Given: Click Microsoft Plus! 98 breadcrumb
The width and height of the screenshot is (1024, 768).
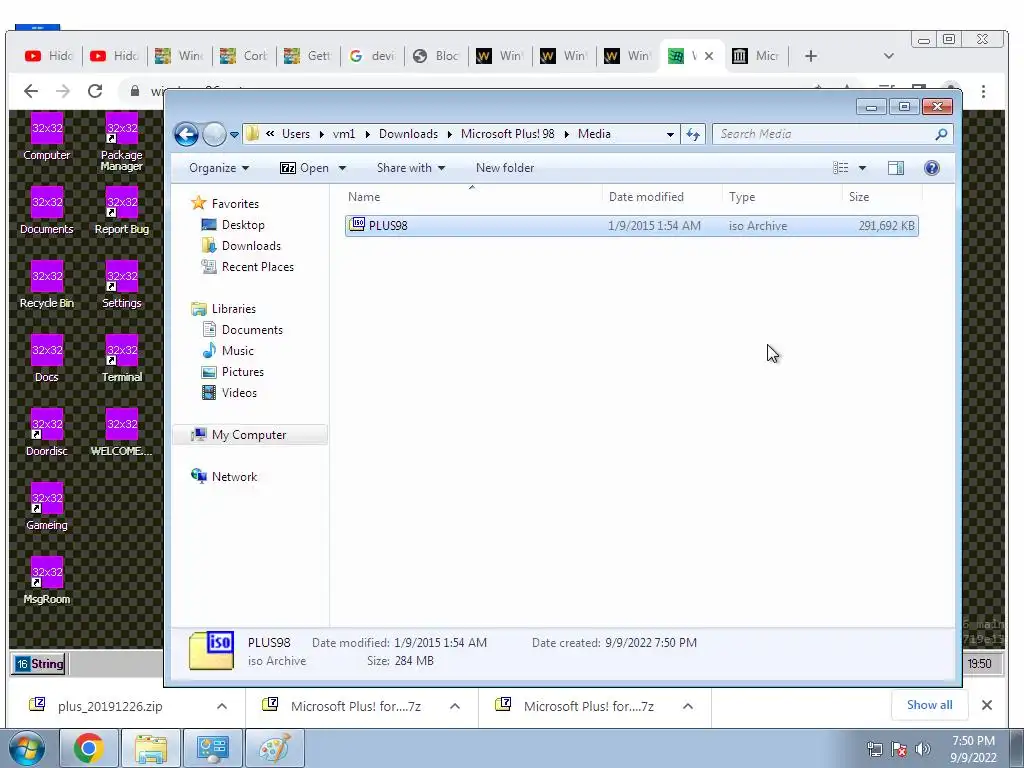Looking at the screenshot, I should [507, 134].
